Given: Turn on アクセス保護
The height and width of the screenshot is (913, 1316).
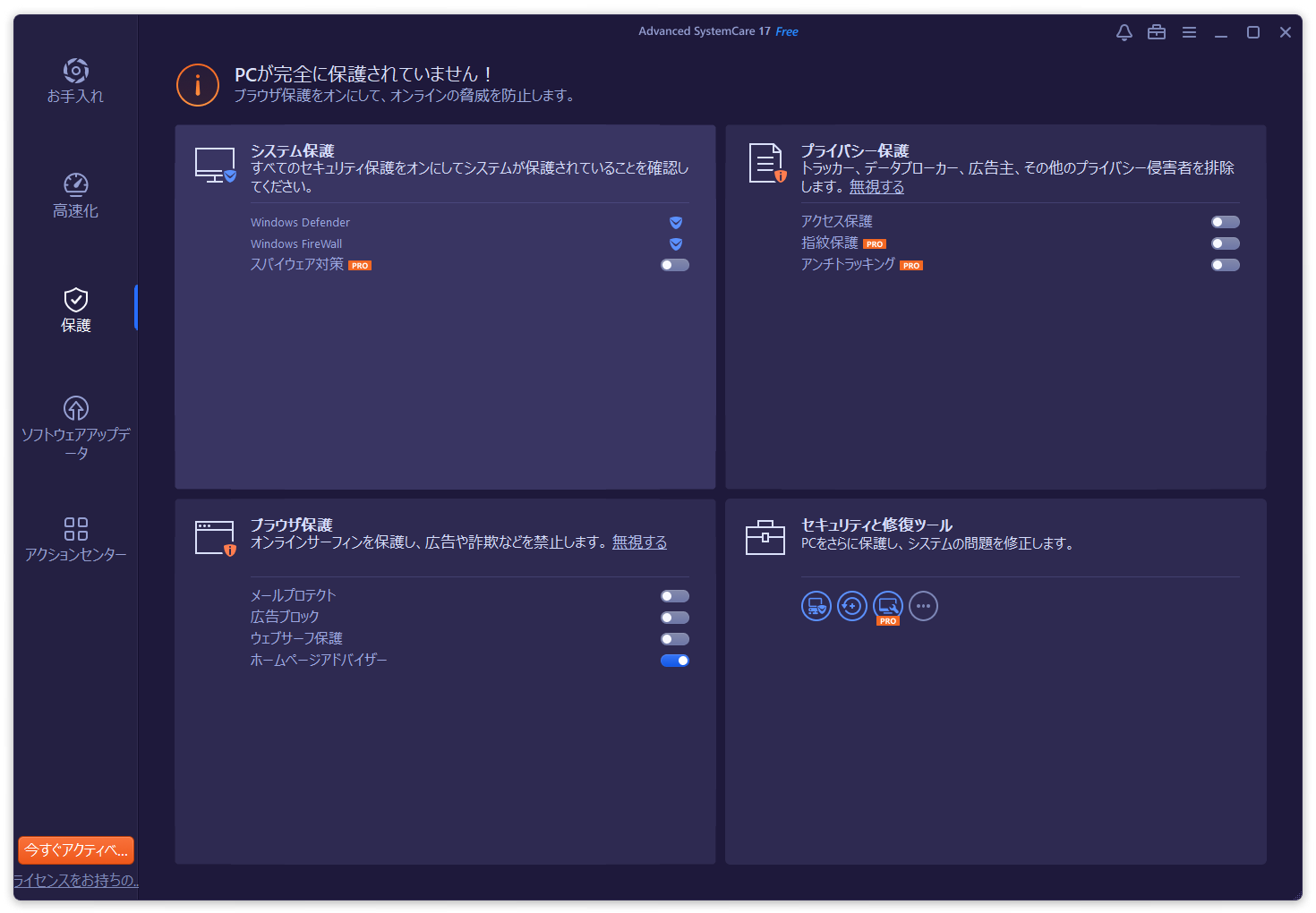Looking at the screenshot, I should [1226, 221].
